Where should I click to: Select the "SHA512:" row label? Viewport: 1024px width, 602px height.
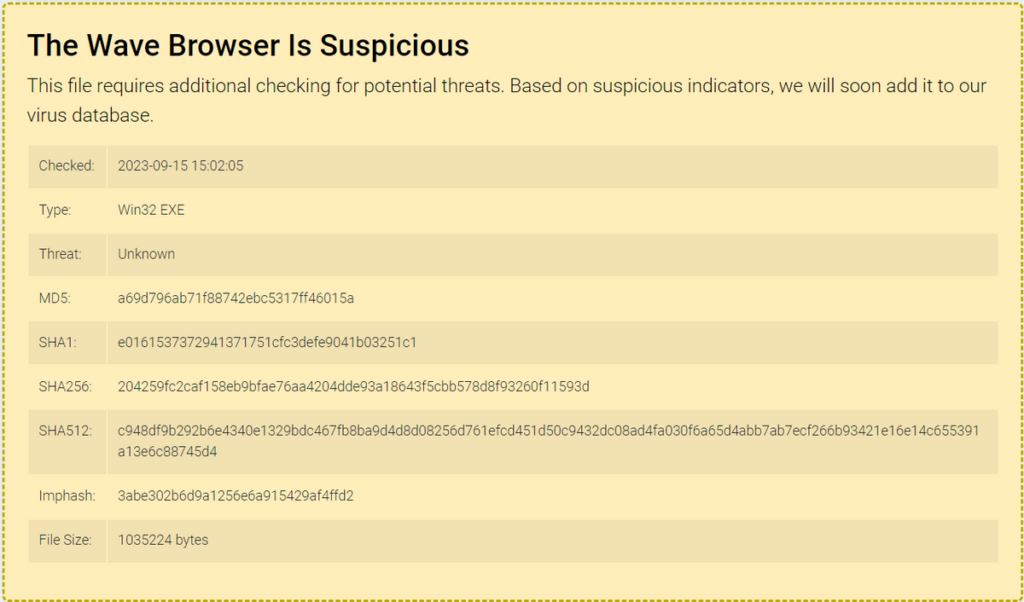[x=63, y=430]
